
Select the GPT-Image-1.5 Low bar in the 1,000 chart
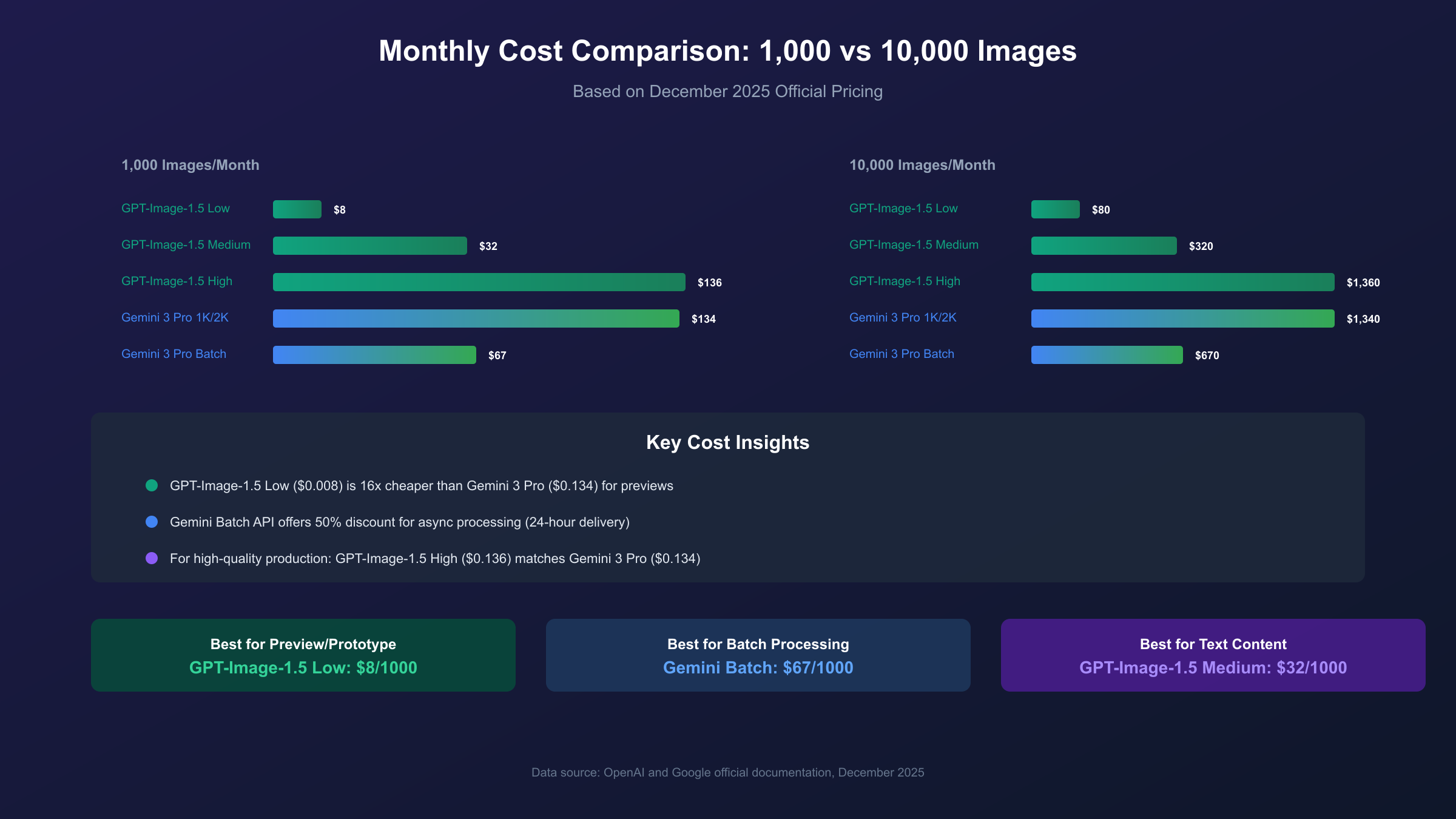click(x=297, y=209)
